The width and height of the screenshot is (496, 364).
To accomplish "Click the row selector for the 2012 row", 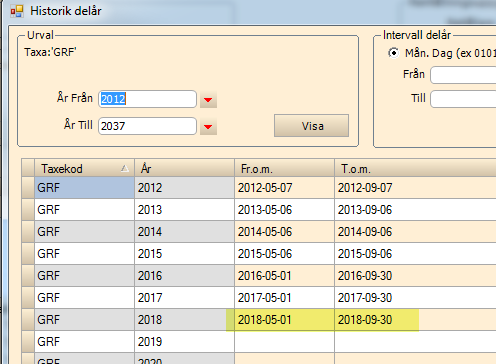I will point(28,188).
